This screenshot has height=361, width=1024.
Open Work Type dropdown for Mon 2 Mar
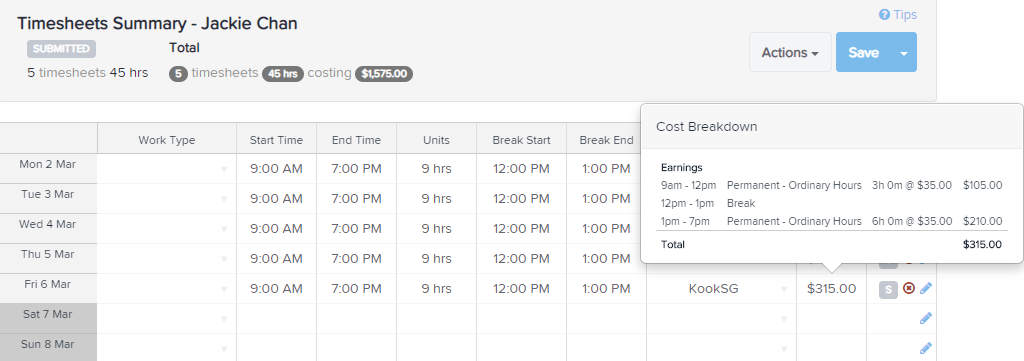(224, 169)
